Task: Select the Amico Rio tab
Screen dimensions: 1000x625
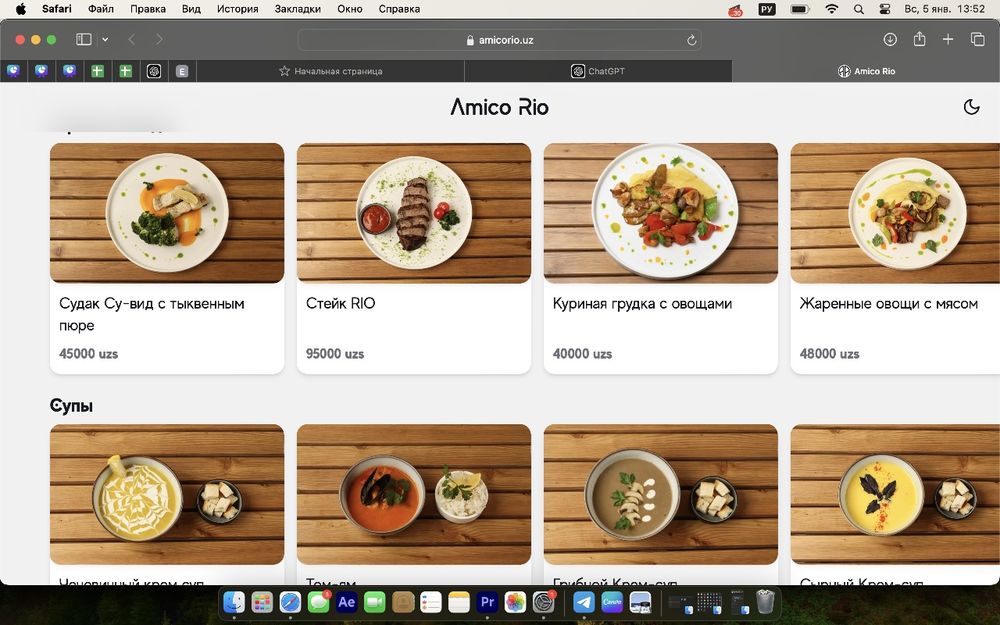Action: pos(866,71)
